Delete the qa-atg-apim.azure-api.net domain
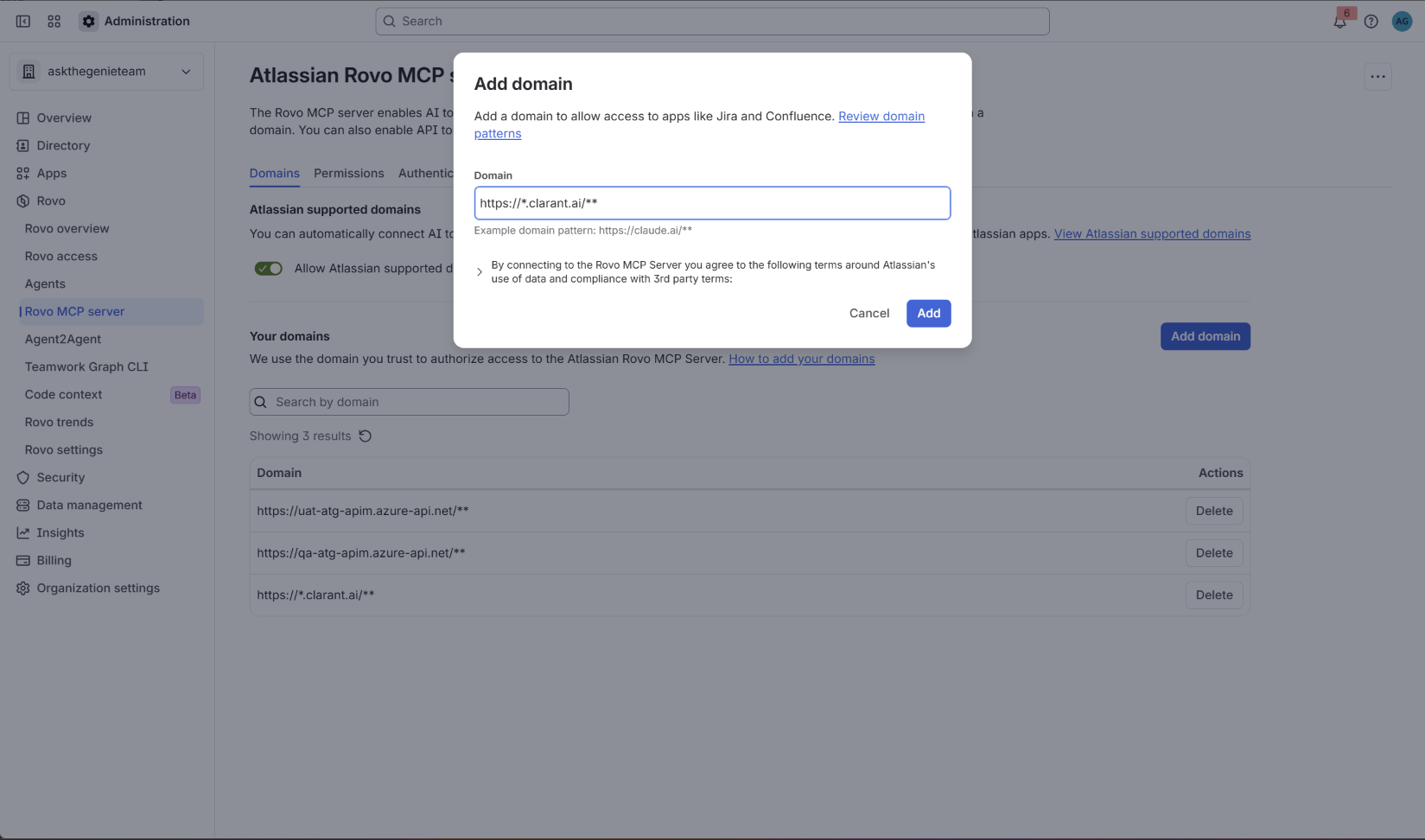Image resolution: width=1425 pixels, height=840 pixels. 1213,553
